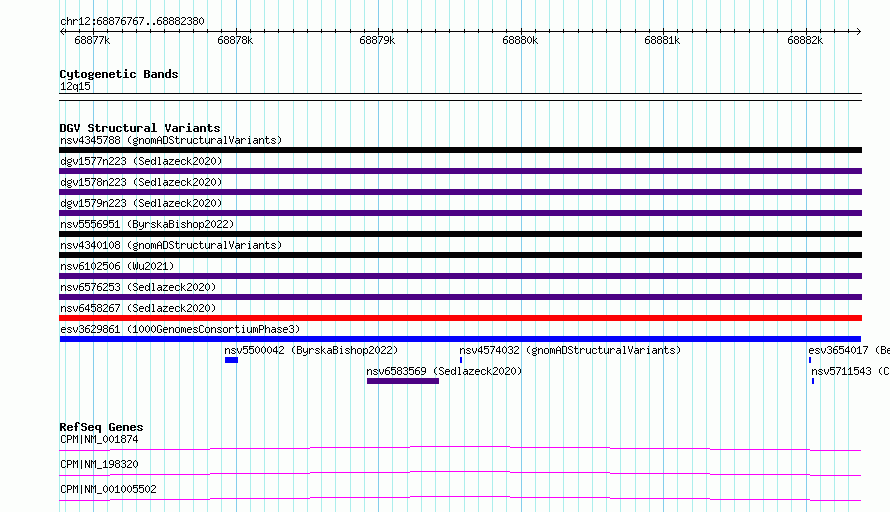Click the chr12:68876767..68882380 coordinate label
Viewport: 890px width, 512px height.
[132, 21]
